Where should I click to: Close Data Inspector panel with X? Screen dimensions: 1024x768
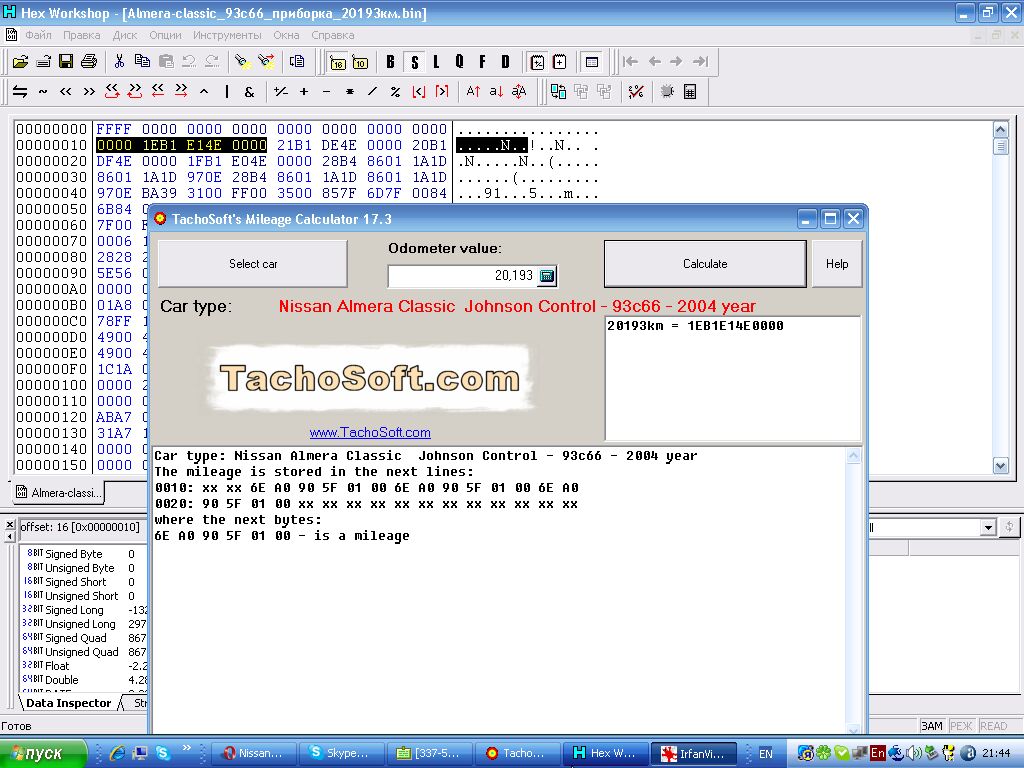click(10, 524)
